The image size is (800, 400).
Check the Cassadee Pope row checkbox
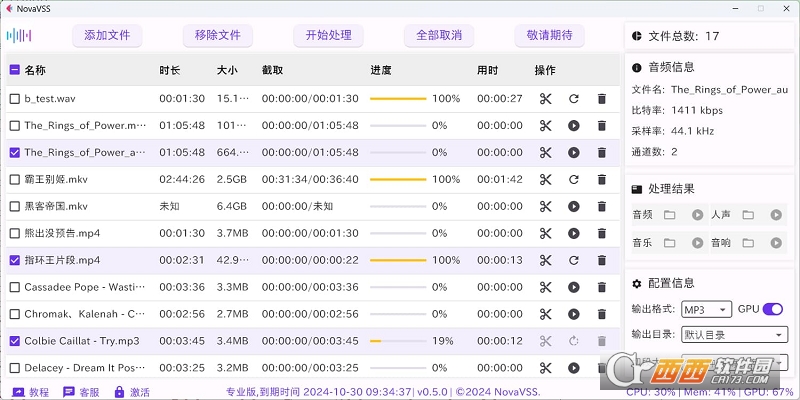(x=15, y=287)
